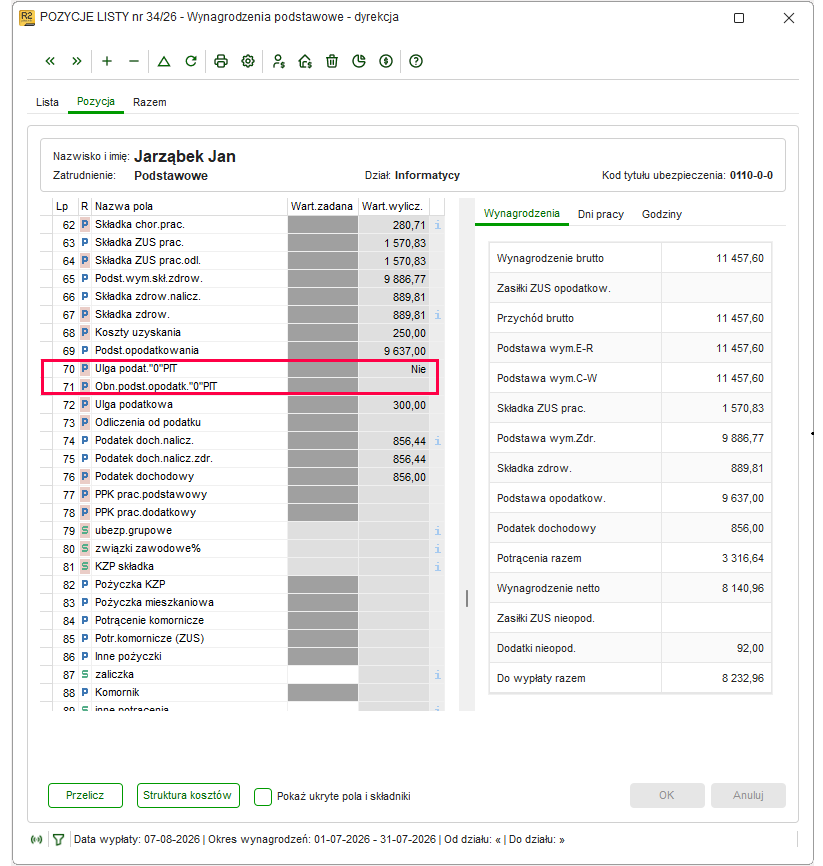Screen dimensions: 823x866
Task: Click the info icon on the ubezp.grupowe row
Action: 437,531
